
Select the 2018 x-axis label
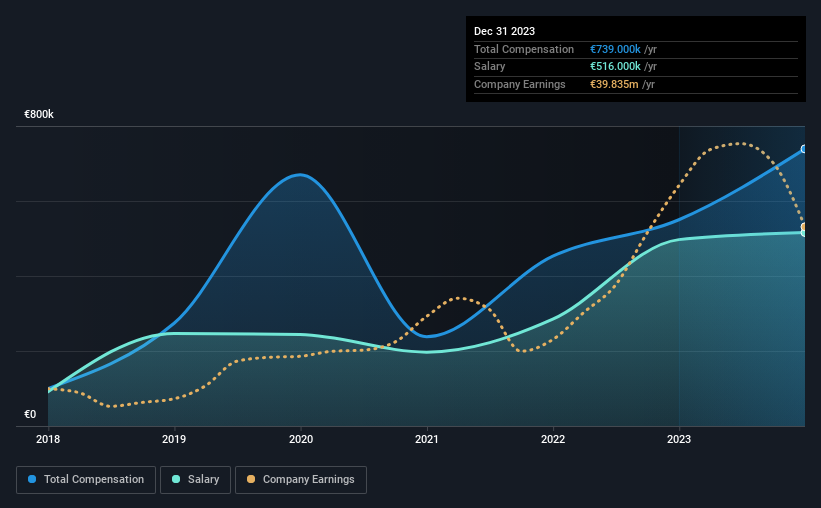coord(48,439)
